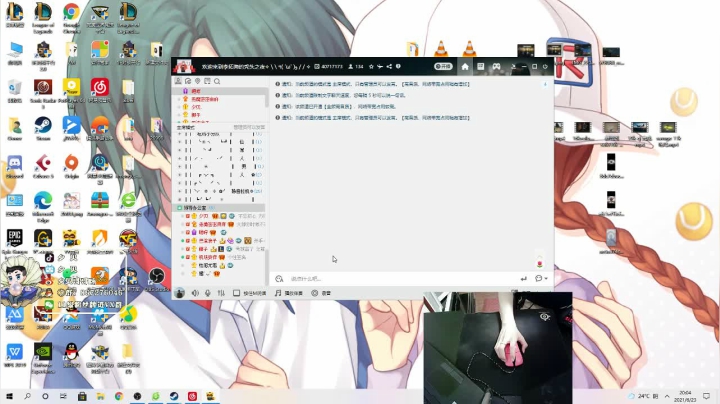Click the star favorite icon in YY title bar
Image resolution: width=720 pixels, height=404 pixels.
(371, 67)
